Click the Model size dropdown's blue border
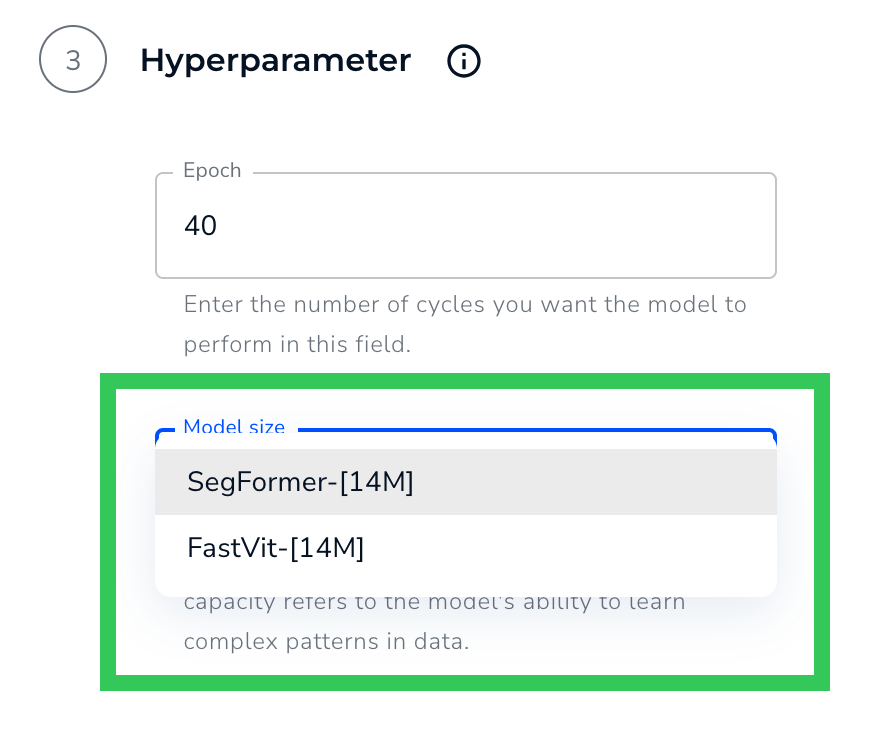Screen dimensions: 882x730 pyautogui.click(x=540, y=431)
